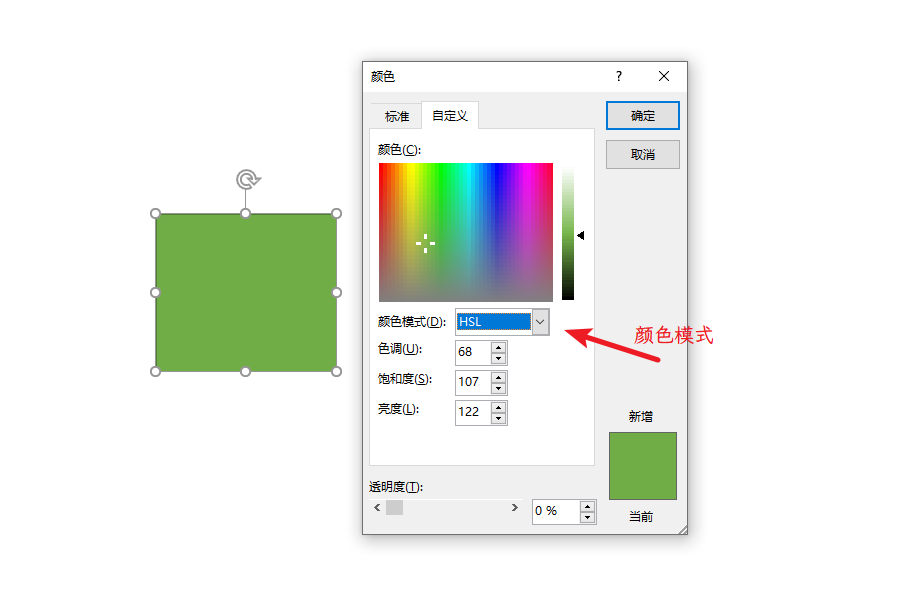Decrease the saturation (饱和度) value with the down arrow
Viewport: 908px width, 601px height.
[x=498, y=388]
